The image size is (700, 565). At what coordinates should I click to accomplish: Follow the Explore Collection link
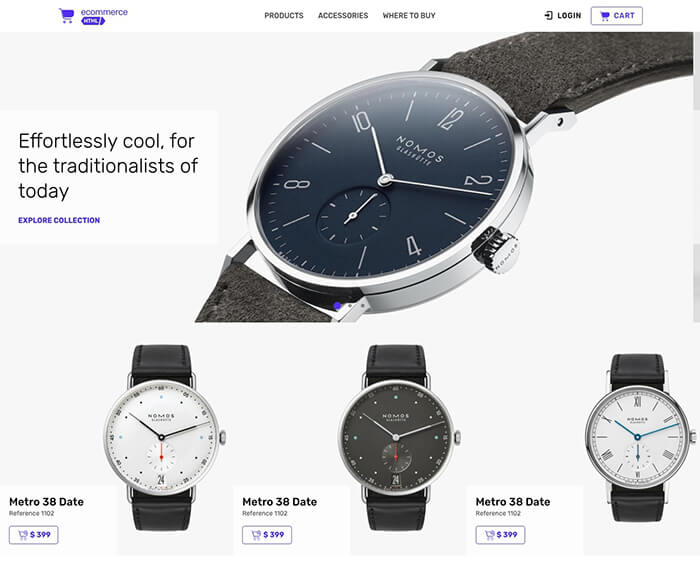tap(59, 220)
